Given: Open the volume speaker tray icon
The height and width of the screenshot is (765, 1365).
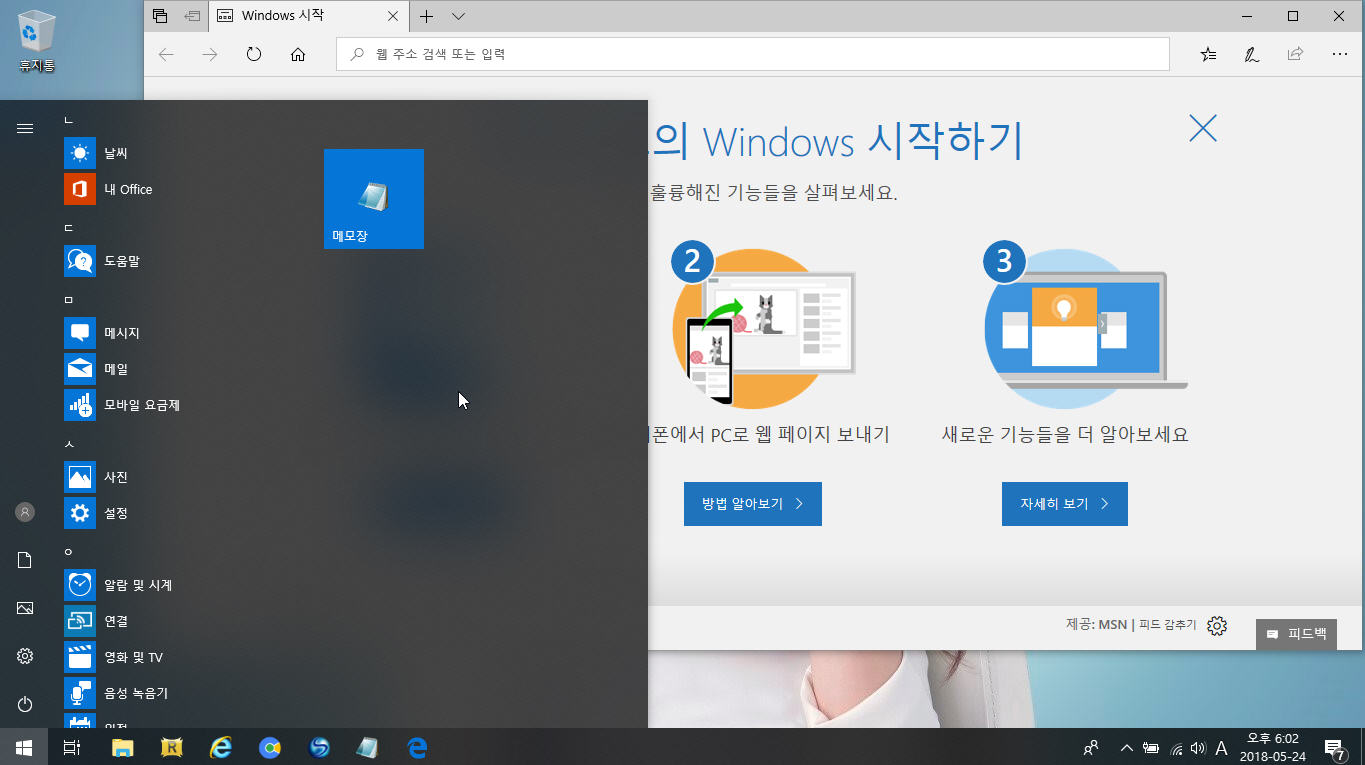Looking at the screenshot, I should [1198, 747].
